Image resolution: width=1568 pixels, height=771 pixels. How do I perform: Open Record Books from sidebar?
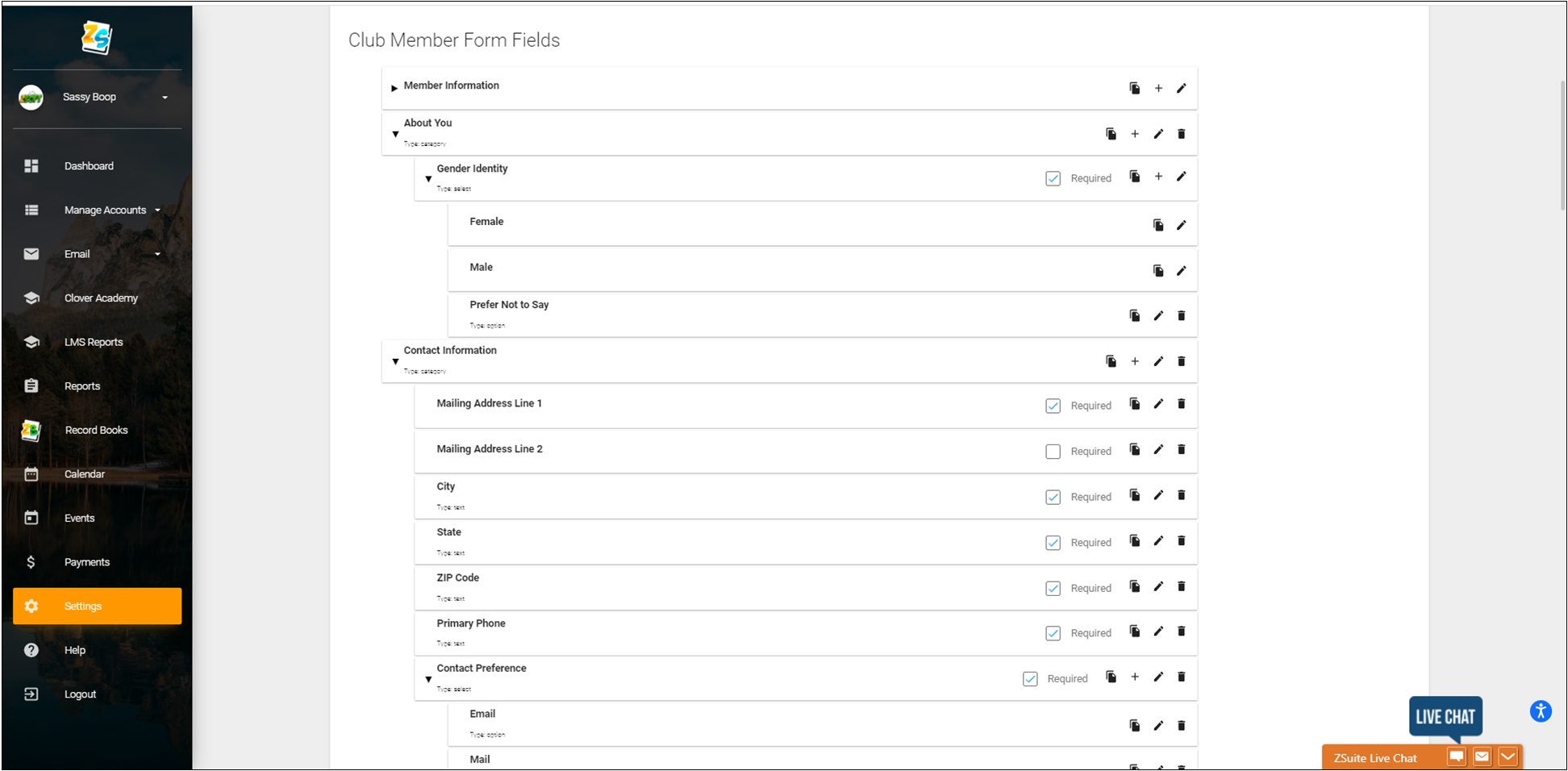pos(97,430)
